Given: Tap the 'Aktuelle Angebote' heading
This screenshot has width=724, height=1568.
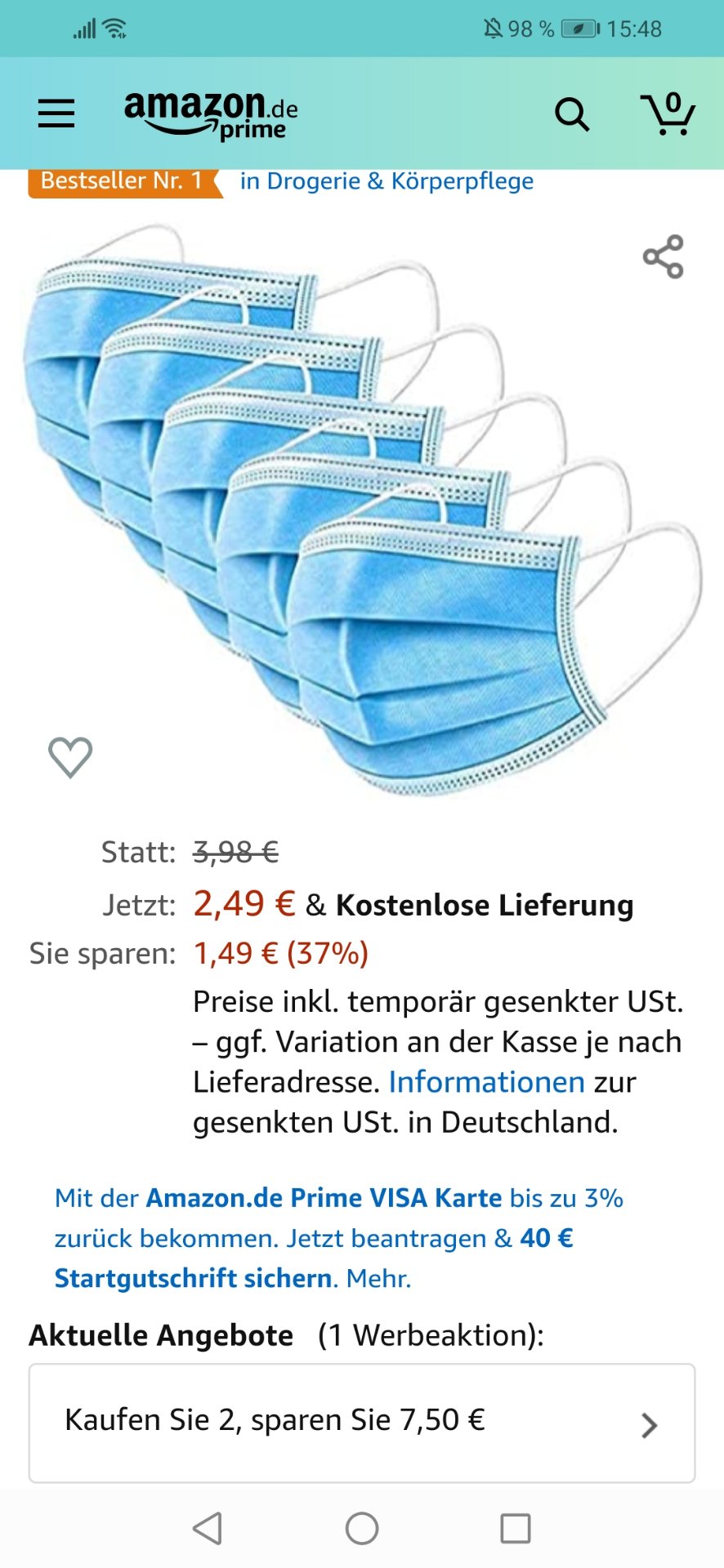Looking at the screenshot, I should 161,1335.
